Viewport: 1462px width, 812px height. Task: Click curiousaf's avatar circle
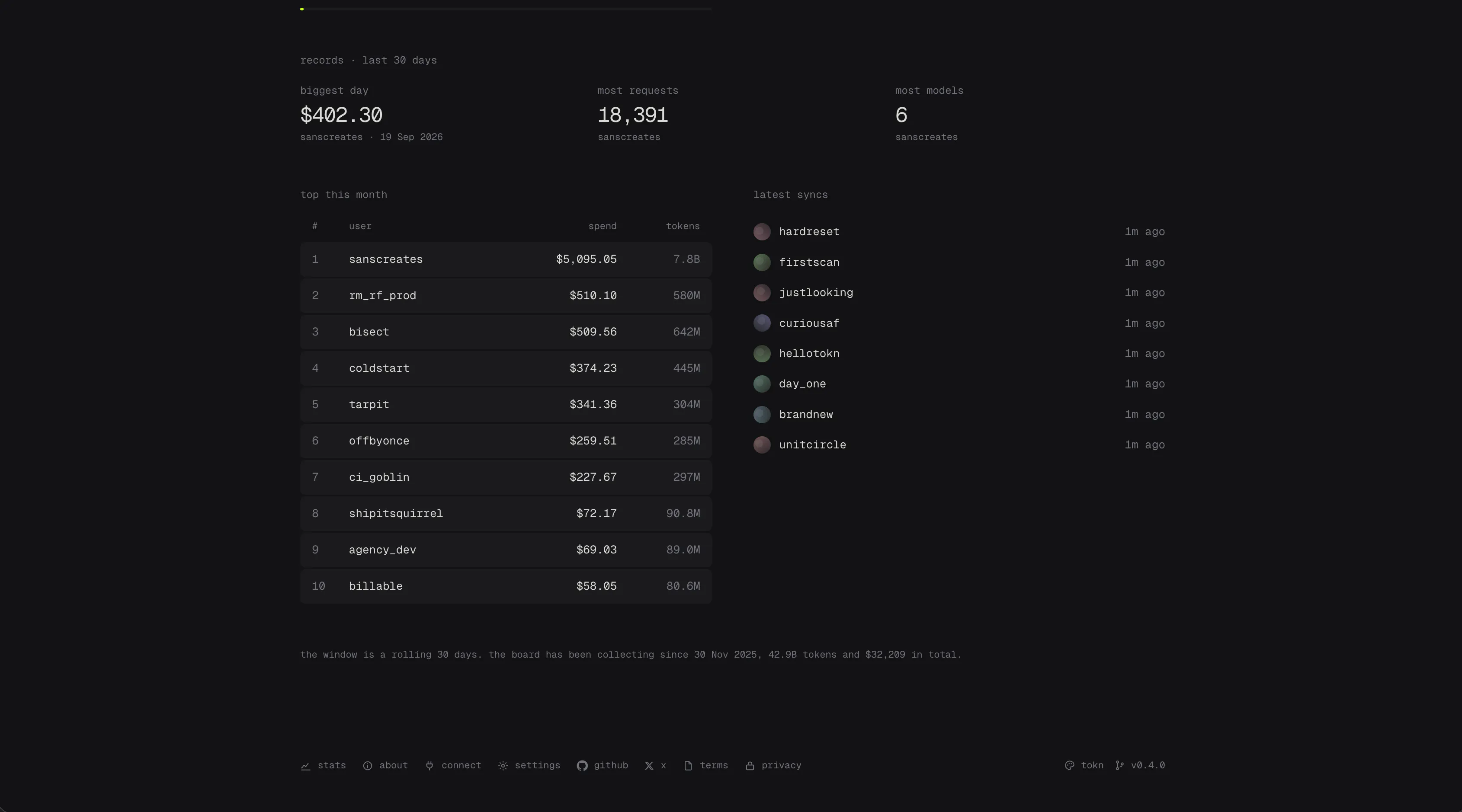coord(762,323)
